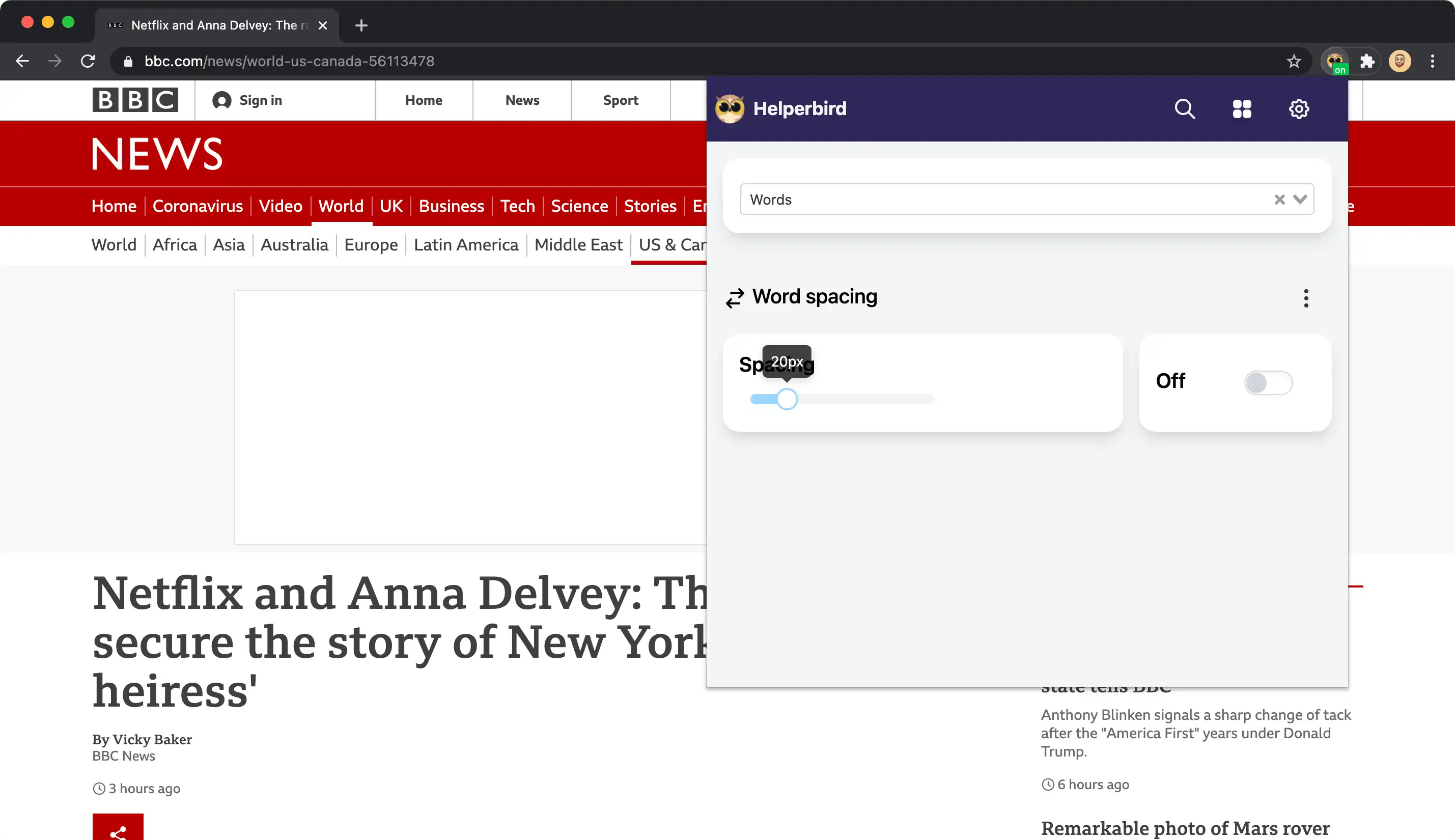Viewport: 1455px width, 840px height.
Task: Open Africa sub-section
Action: click(x=175, y=244)
